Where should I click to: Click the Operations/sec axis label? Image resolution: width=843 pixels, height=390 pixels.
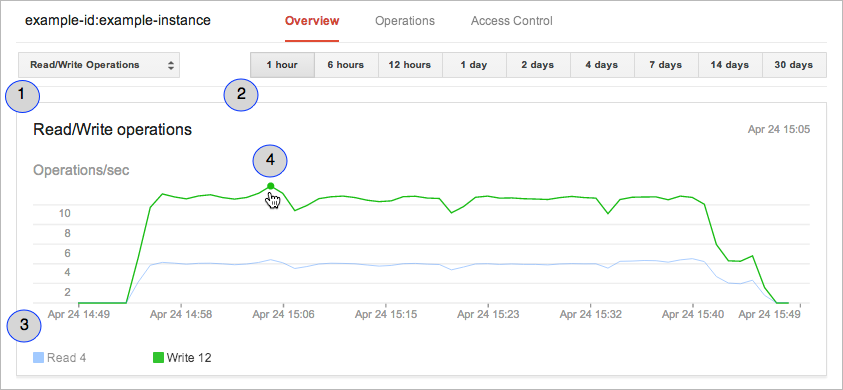81,171
